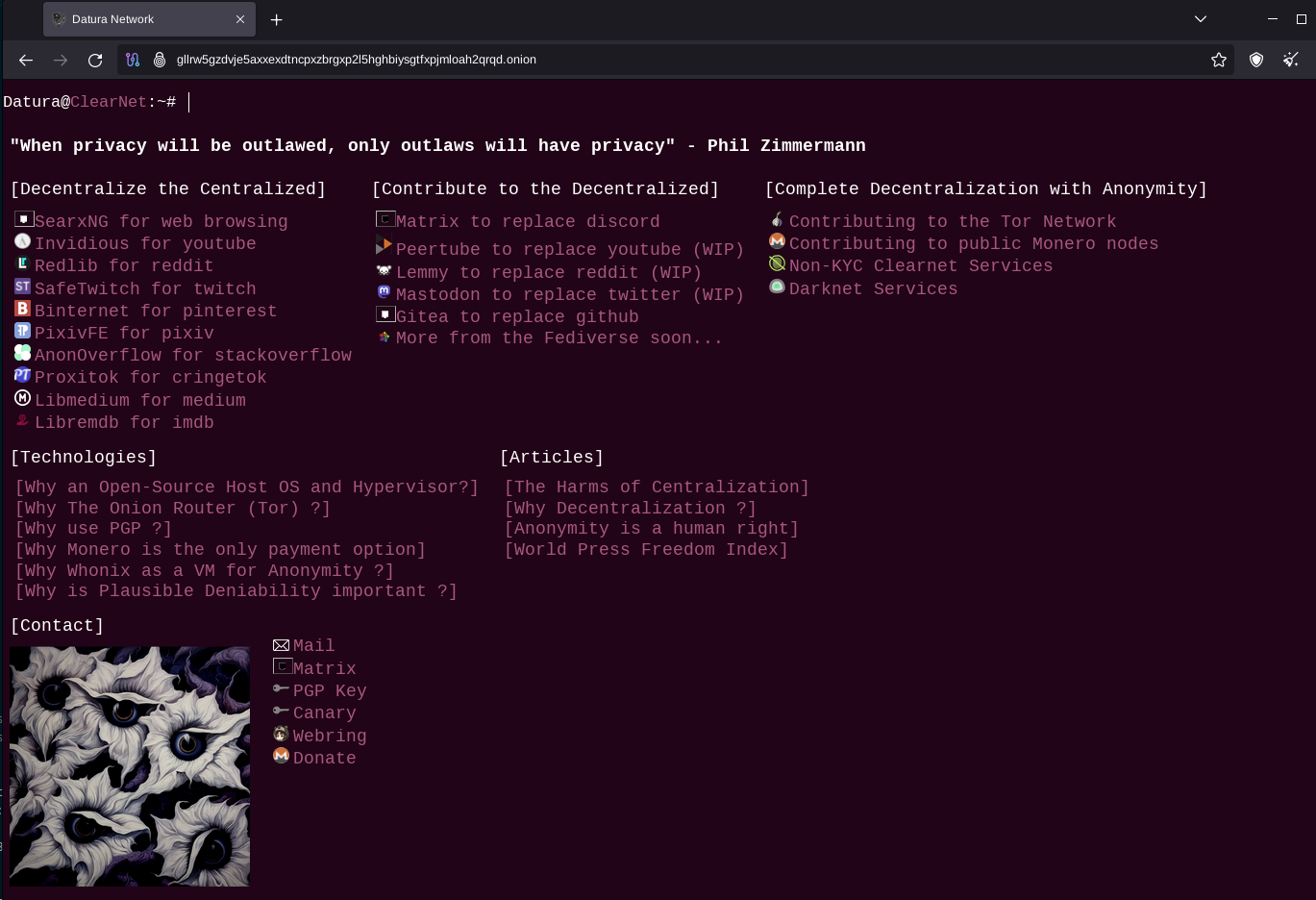Click the Lemmy mascot icon

385,270
